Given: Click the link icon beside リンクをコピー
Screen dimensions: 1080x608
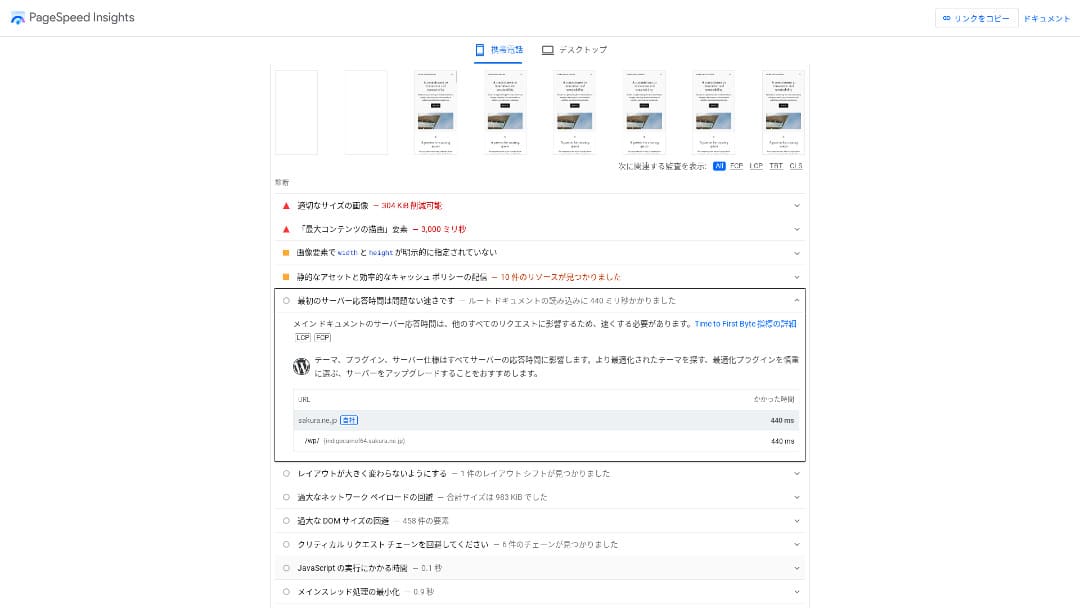Looking at the screenshot, I should pyautogui.click(x=946, y=18).
